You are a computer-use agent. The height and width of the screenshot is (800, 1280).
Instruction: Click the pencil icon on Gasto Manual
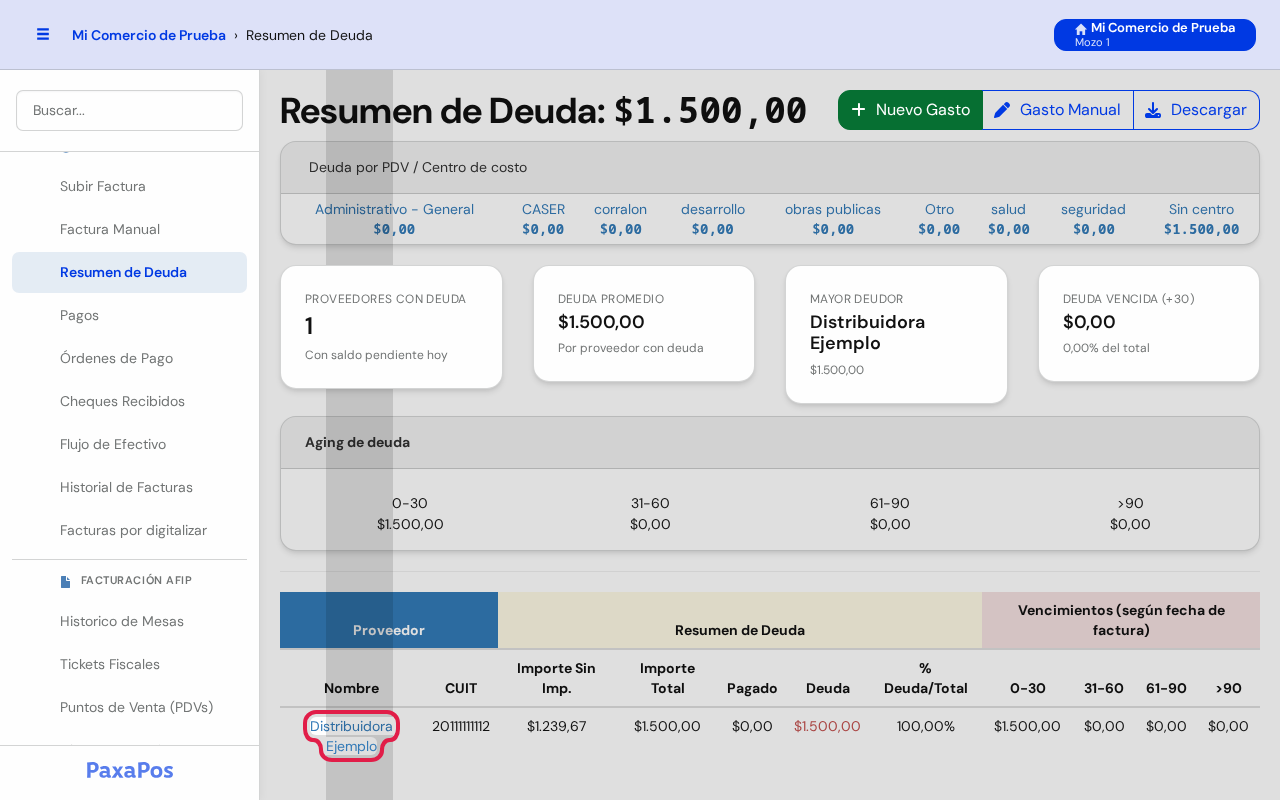(x=1002, y=110)
